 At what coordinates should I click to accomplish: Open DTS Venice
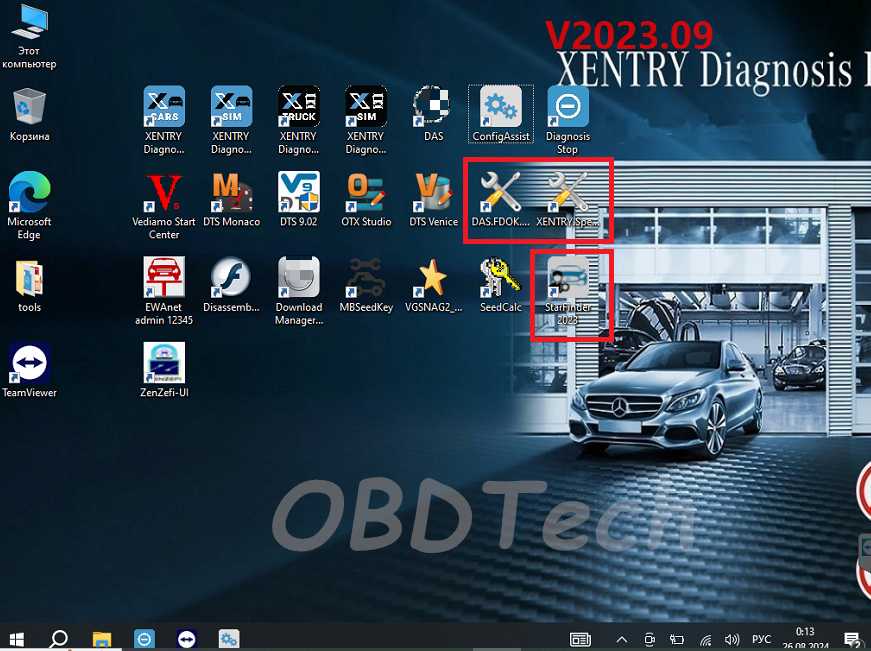tap(433, 199)
